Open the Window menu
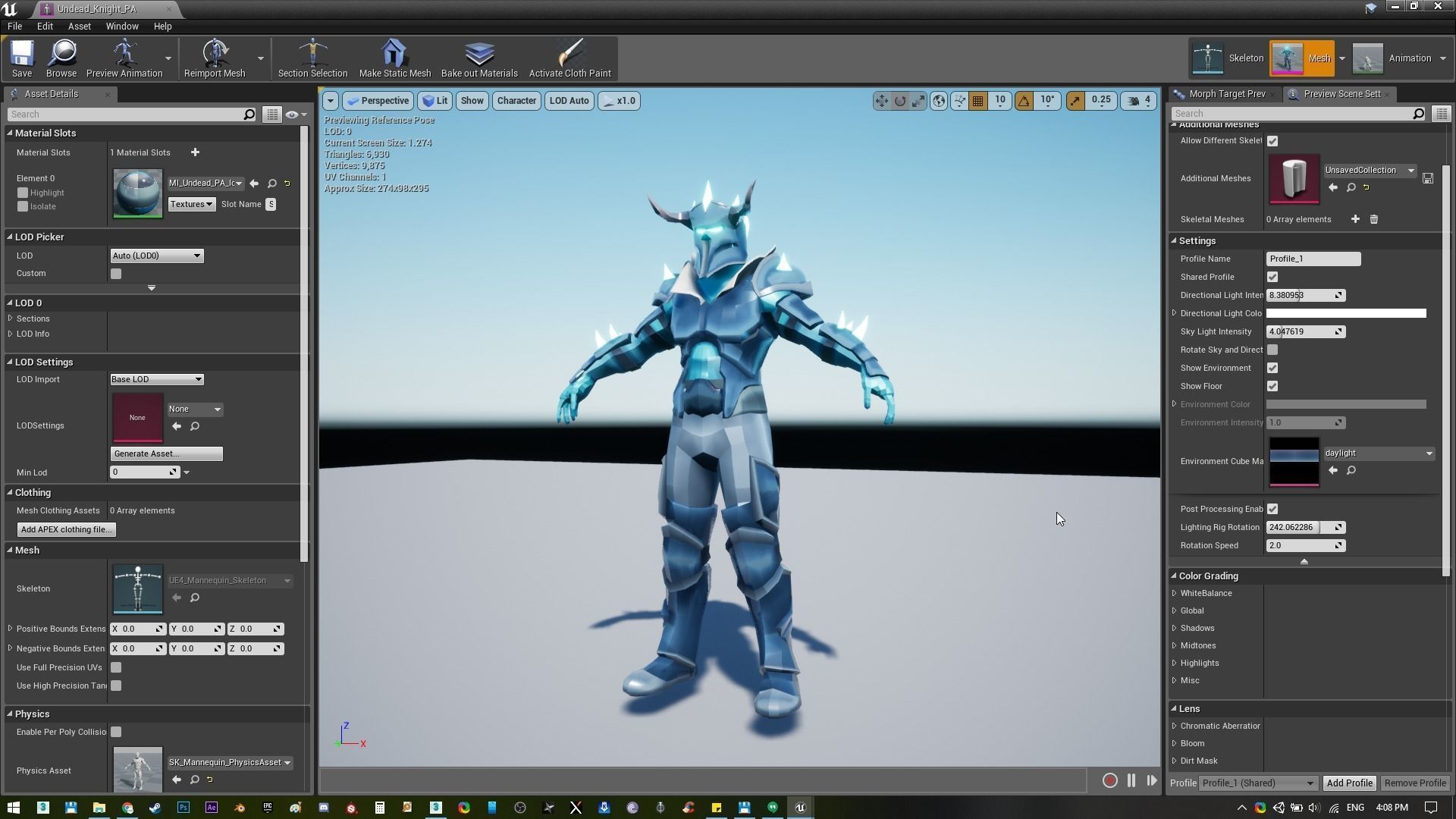The height and width of the screenshot is (819, 1456). pos(122,26)
